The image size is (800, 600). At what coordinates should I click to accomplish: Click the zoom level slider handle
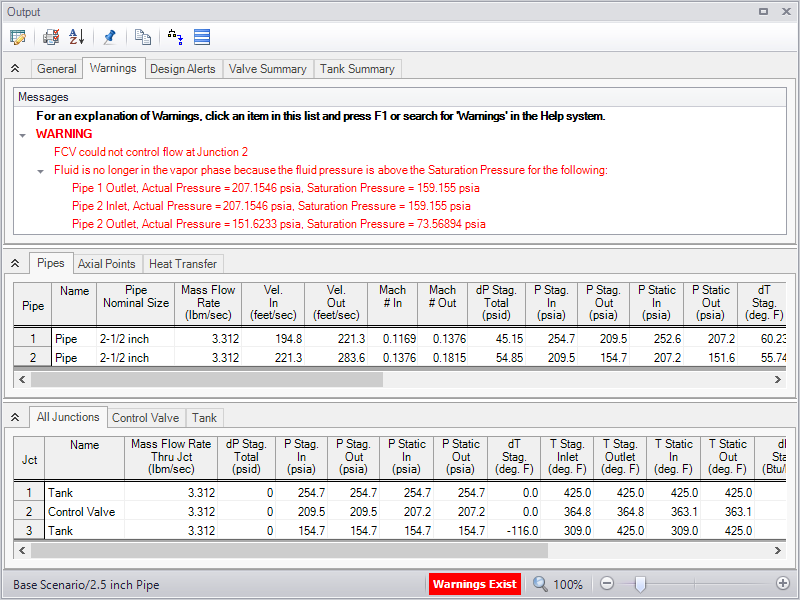639,584
